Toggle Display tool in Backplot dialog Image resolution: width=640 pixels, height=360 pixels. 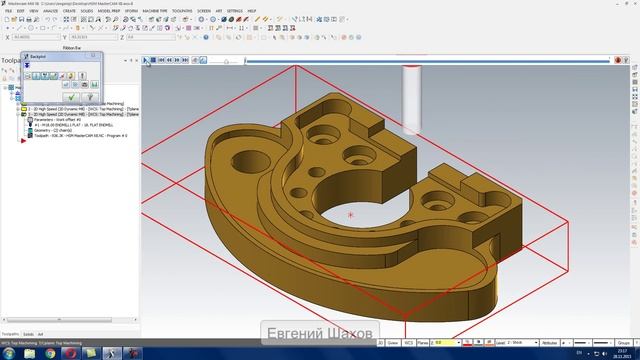click(x=36, y=76)
